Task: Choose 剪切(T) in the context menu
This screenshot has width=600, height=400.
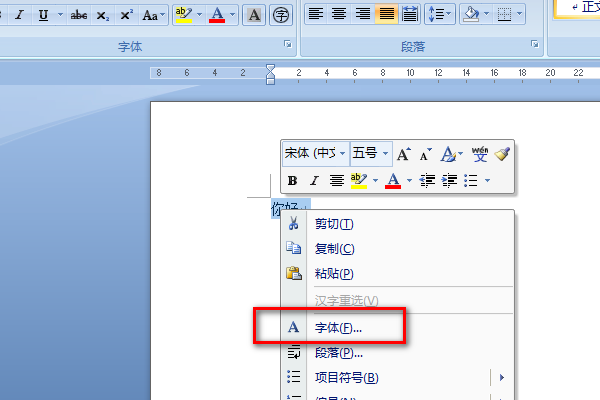Action: pos(398,224)
